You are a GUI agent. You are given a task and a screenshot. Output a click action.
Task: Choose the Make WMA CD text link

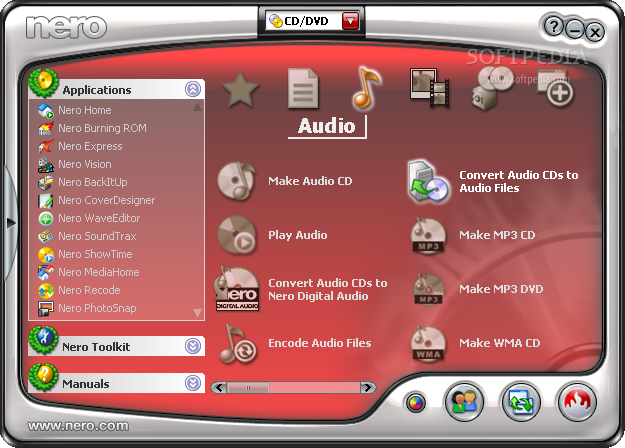tap(499, 343)
